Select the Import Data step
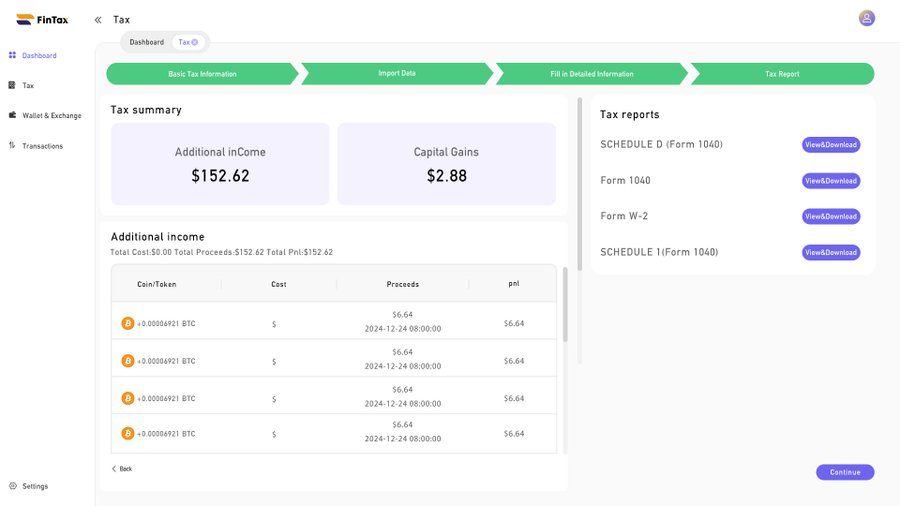This screenshot has height=506, width=900. 397,73
